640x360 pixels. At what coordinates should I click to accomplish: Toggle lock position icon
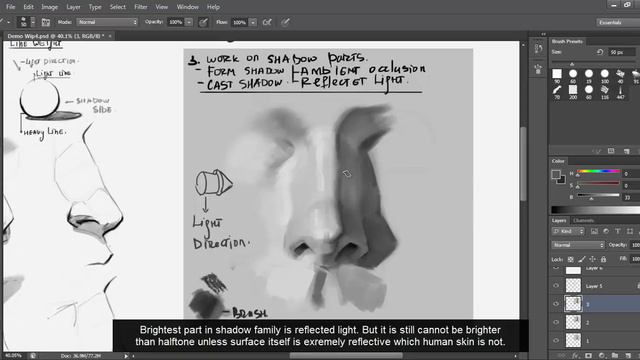592,259
